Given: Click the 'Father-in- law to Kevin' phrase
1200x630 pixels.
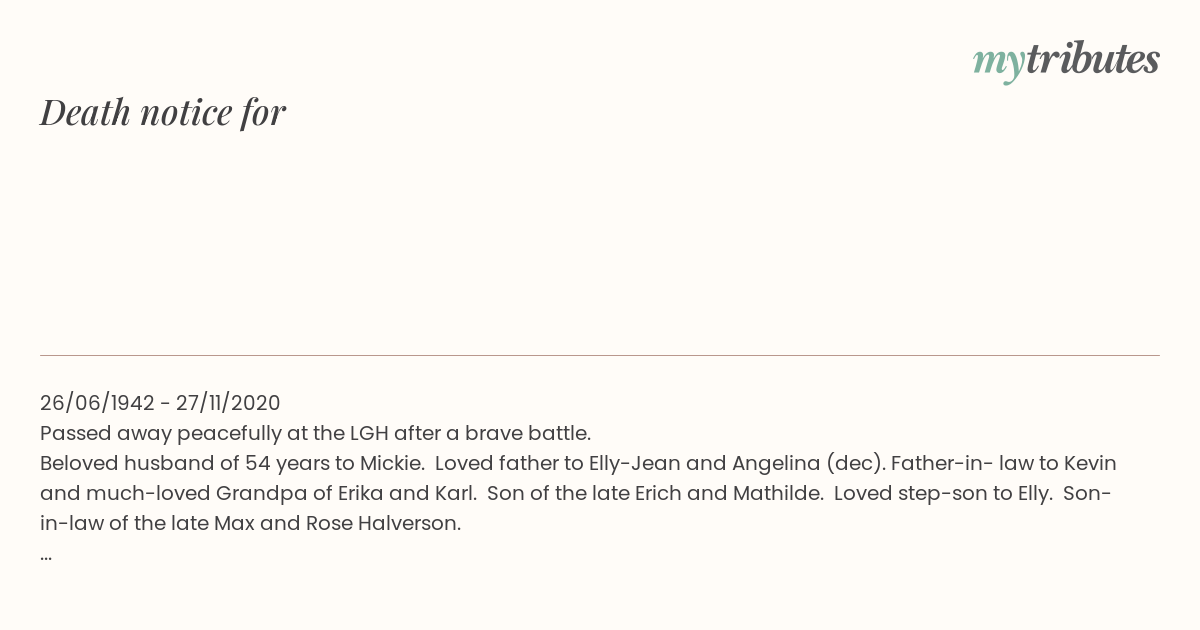Looking at the screenshot, I should click(1003, 463).
